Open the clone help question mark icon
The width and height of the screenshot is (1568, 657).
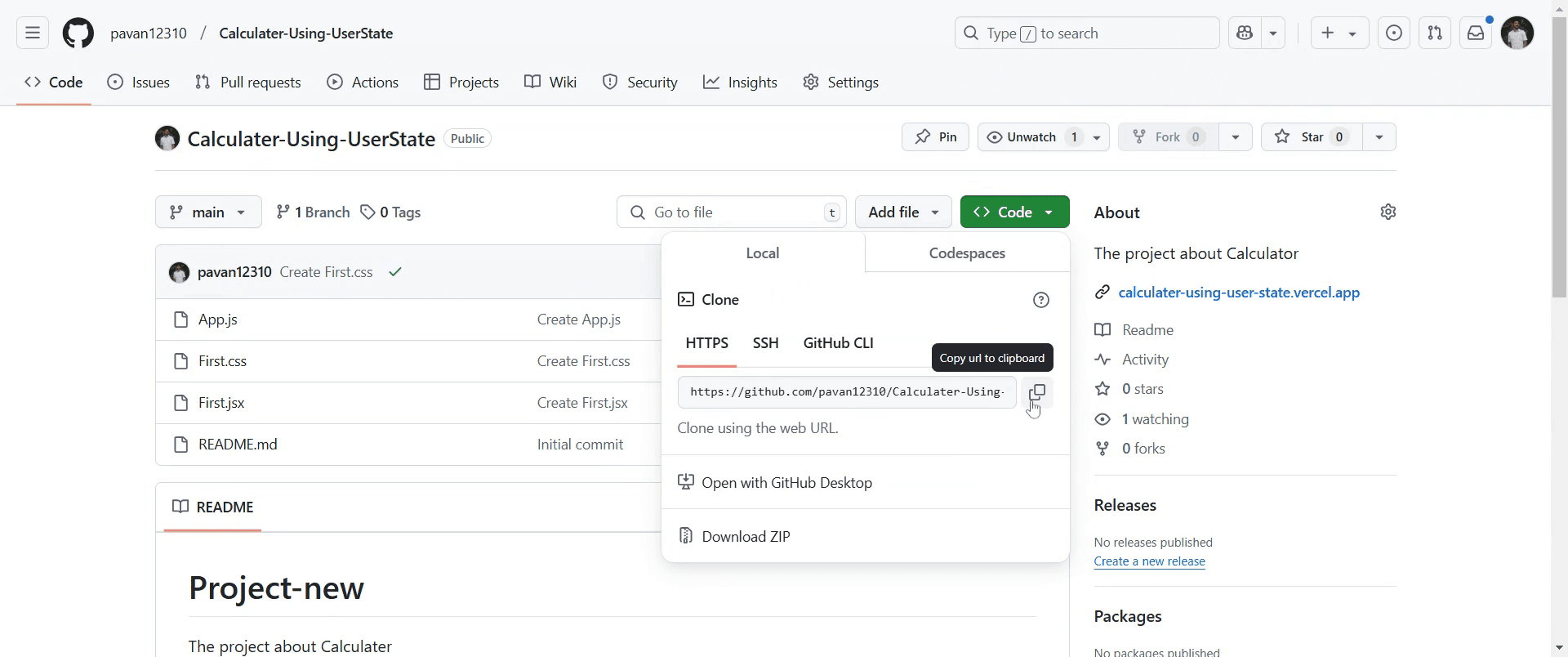[x=1041, y=300]
